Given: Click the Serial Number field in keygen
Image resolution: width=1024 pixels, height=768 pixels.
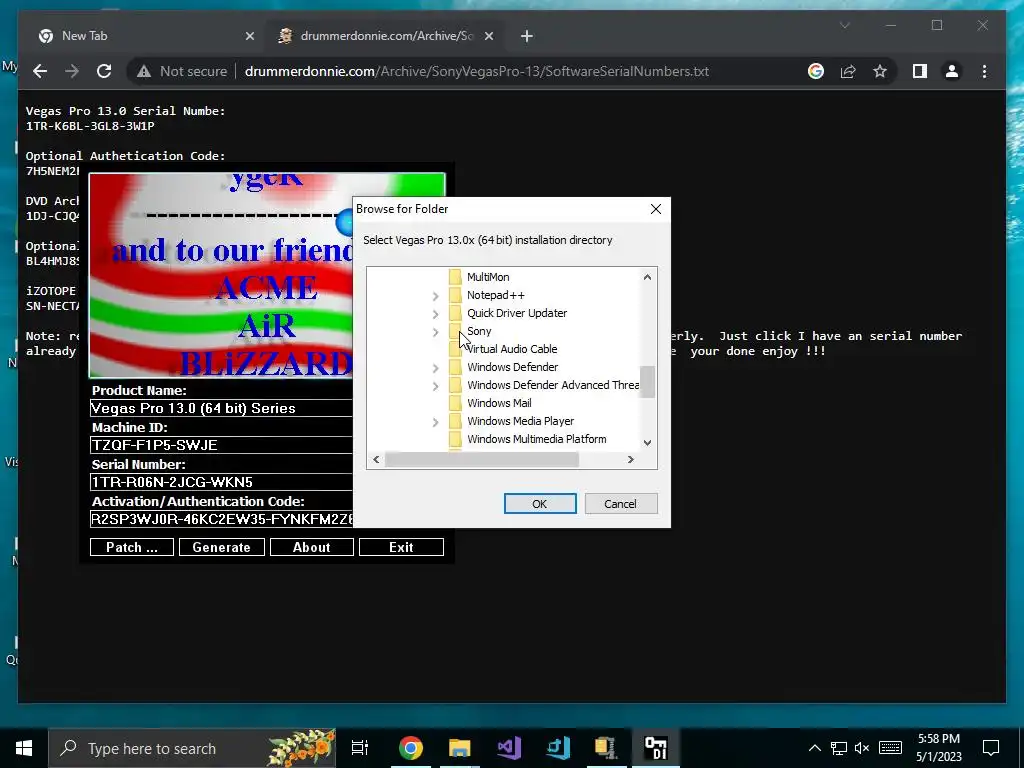Looking at the screenshot, I should coord(221,482).
